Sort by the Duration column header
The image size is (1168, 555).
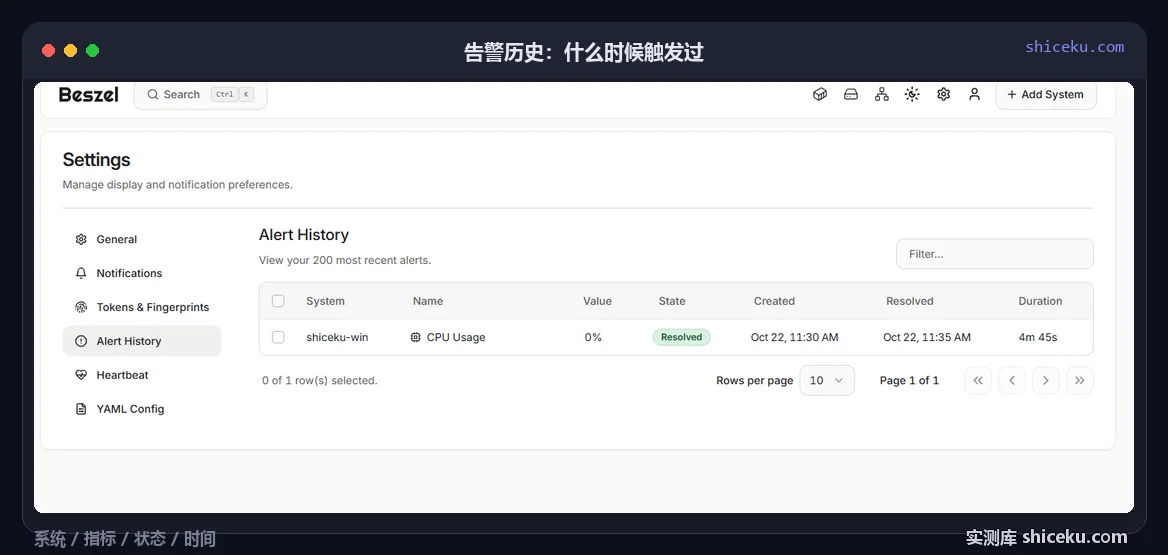pyautogui.click(x=1040, y=301)
